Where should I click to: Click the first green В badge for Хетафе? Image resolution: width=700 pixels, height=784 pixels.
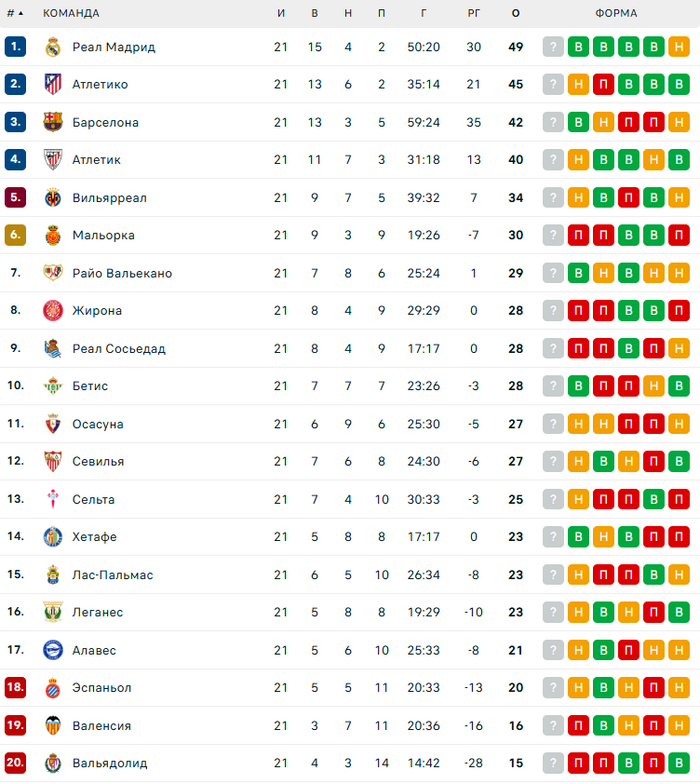pos(579,537)
